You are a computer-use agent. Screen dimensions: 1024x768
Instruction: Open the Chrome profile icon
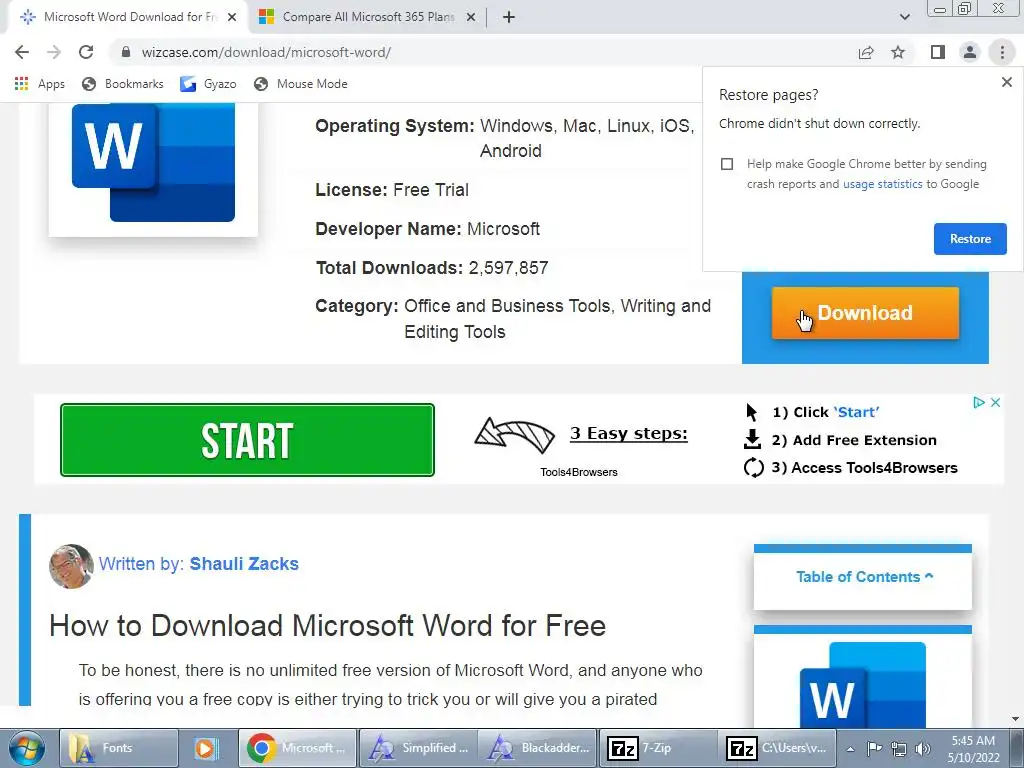coord(970,52)
